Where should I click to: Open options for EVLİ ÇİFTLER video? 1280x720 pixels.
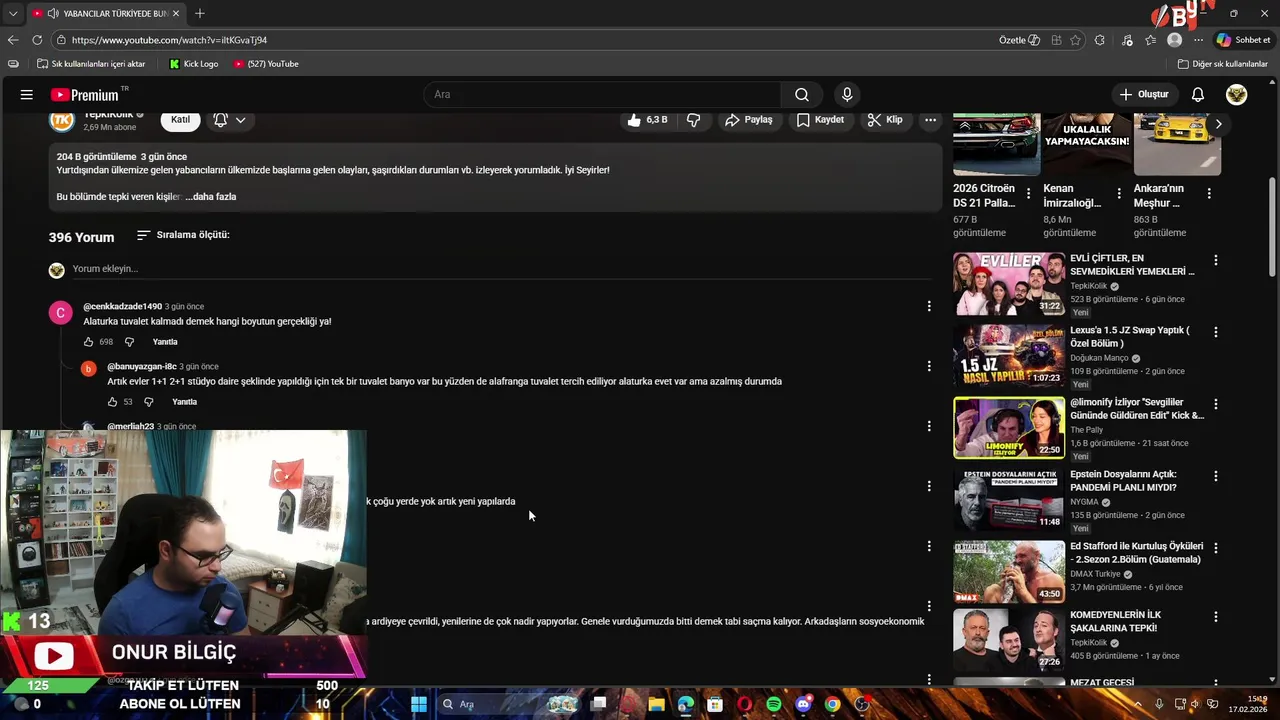pos(1216,260)
